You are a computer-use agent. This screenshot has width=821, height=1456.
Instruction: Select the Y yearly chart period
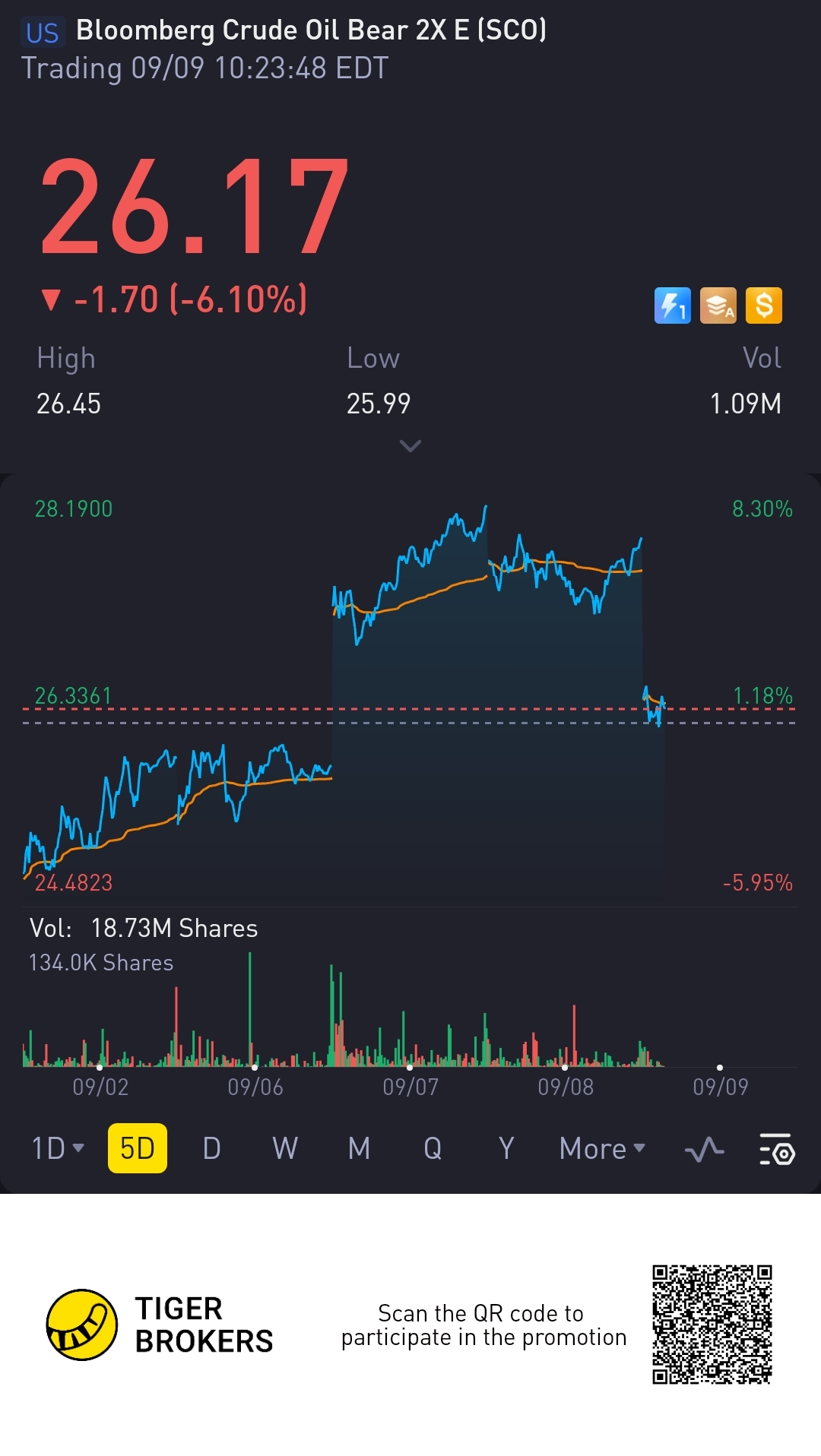[x=506, y=1148]
